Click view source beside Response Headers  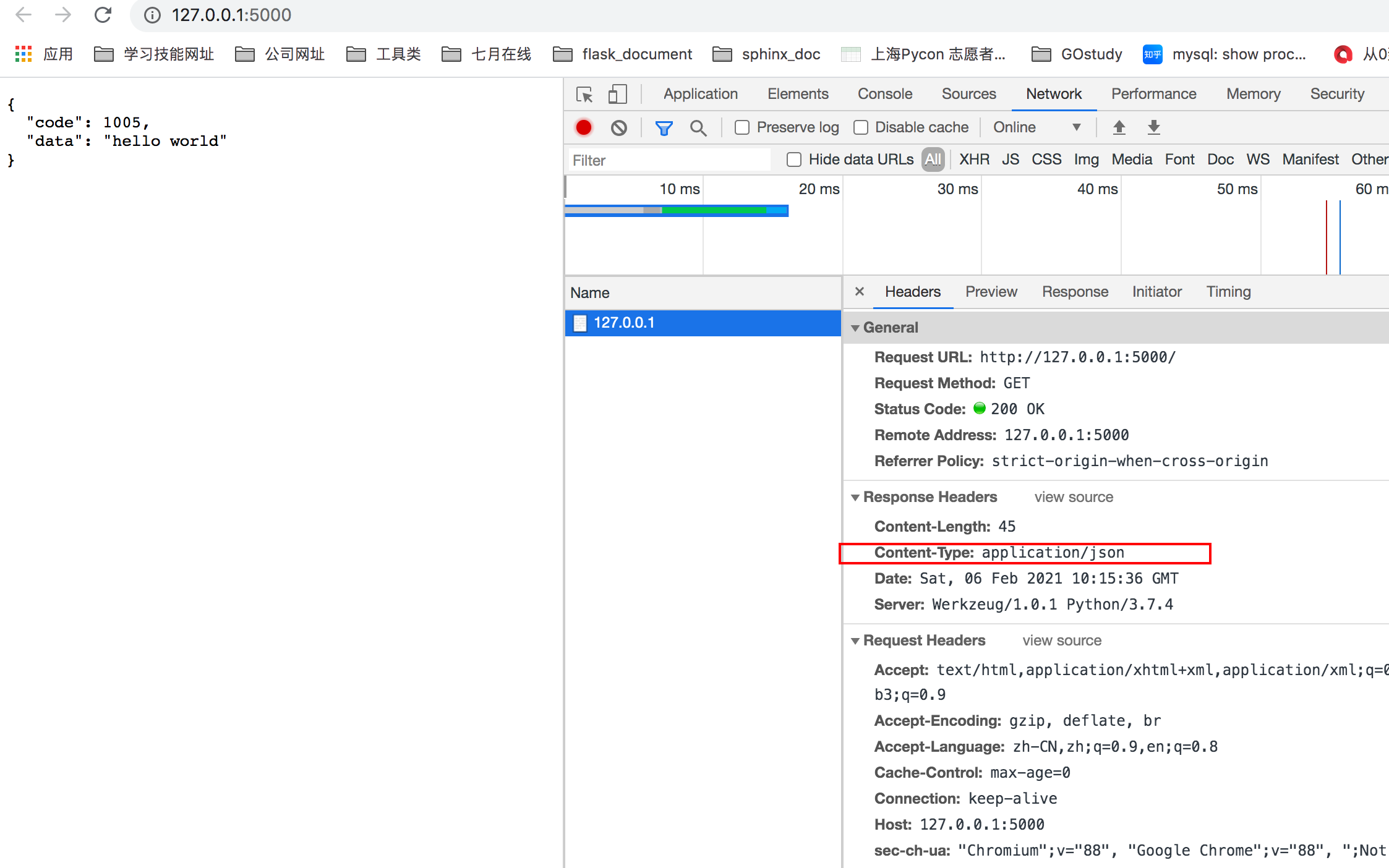coord(1073,497)
